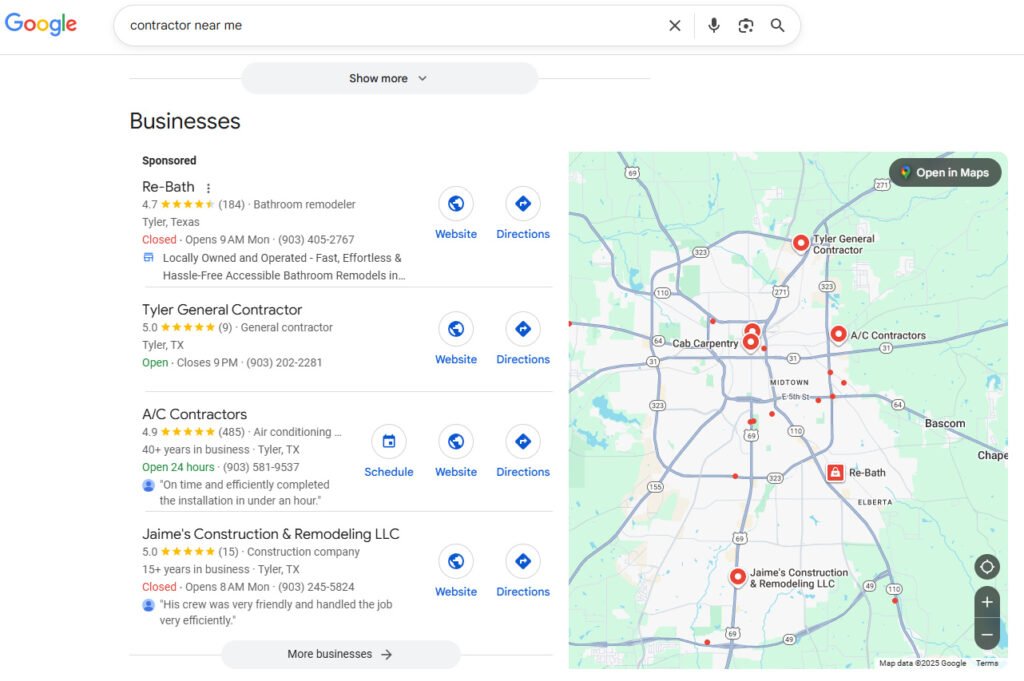Zoom out using the map minus button

tap(987, 633)
